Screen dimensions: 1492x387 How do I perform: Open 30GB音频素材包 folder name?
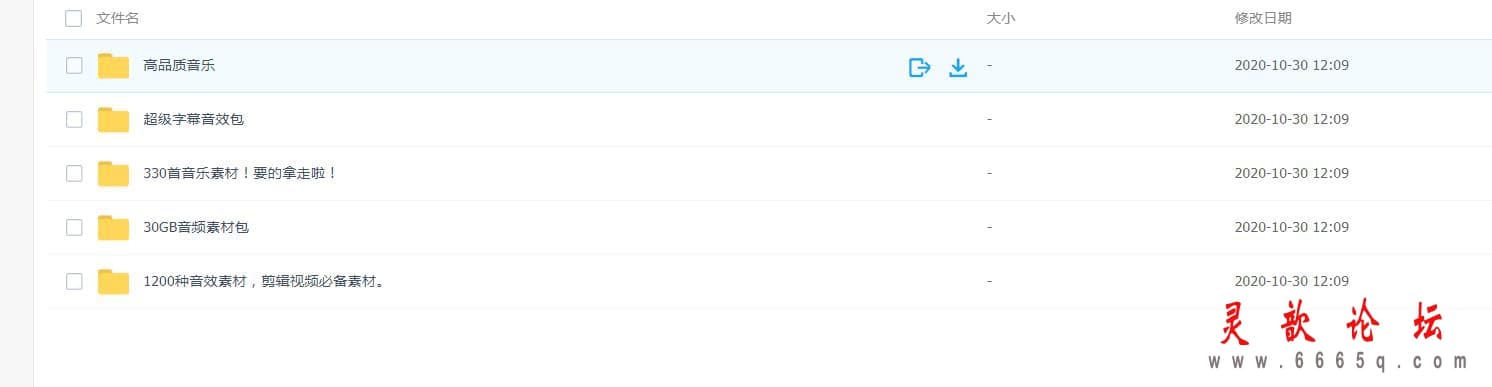click(196, 228)
